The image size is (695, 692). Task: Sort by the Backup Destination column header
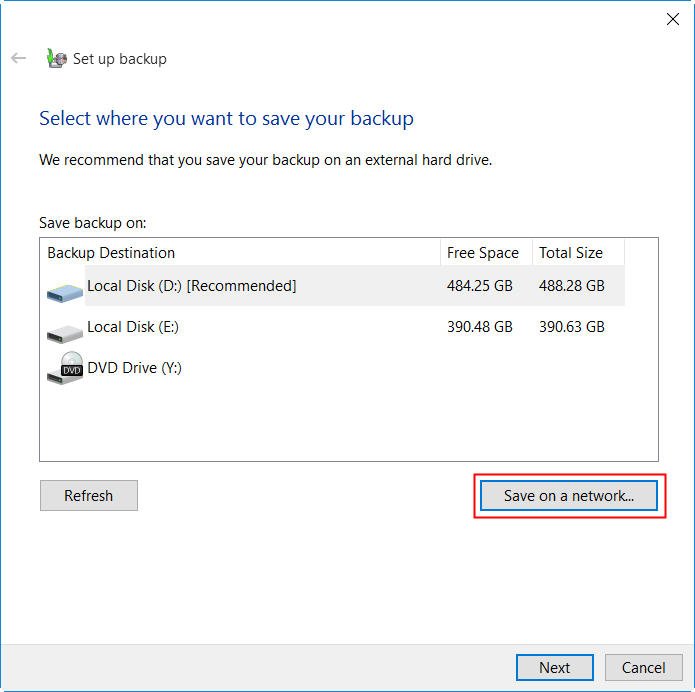tap(111, 253)
